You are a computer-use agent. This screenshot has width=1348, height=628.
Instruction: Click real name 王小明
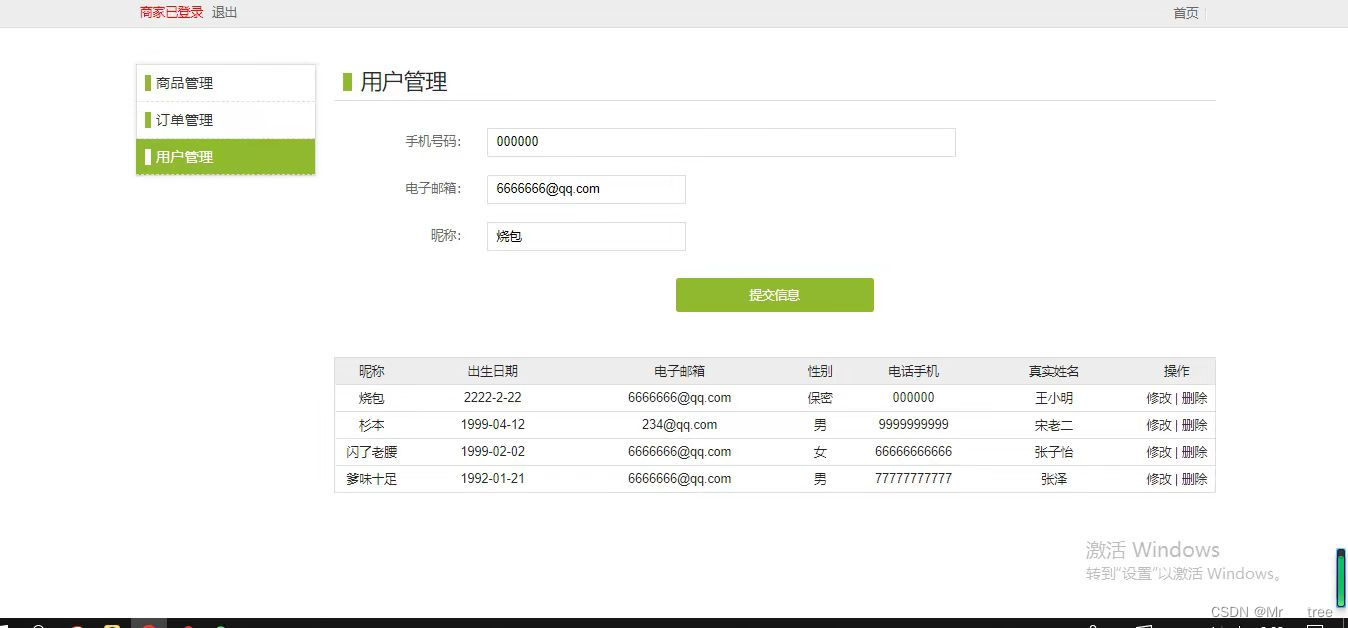(1054, 398)
